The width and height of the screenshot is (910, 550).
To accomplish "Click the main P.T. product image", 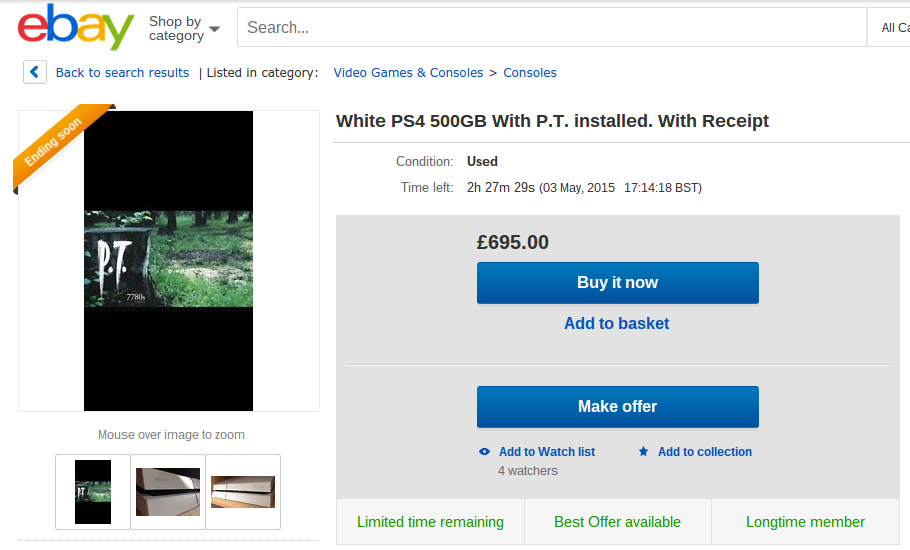I will [168, 261].
